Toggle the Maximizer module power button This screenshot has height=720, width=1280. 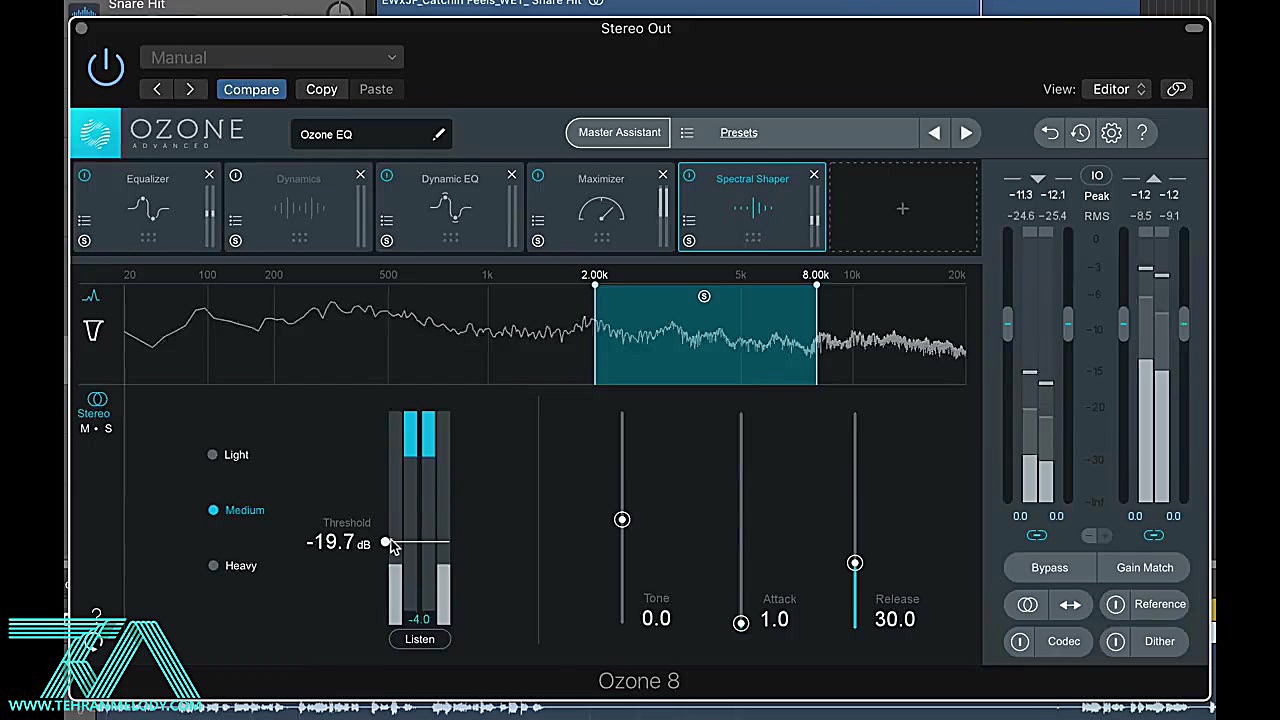coord(537,175)
